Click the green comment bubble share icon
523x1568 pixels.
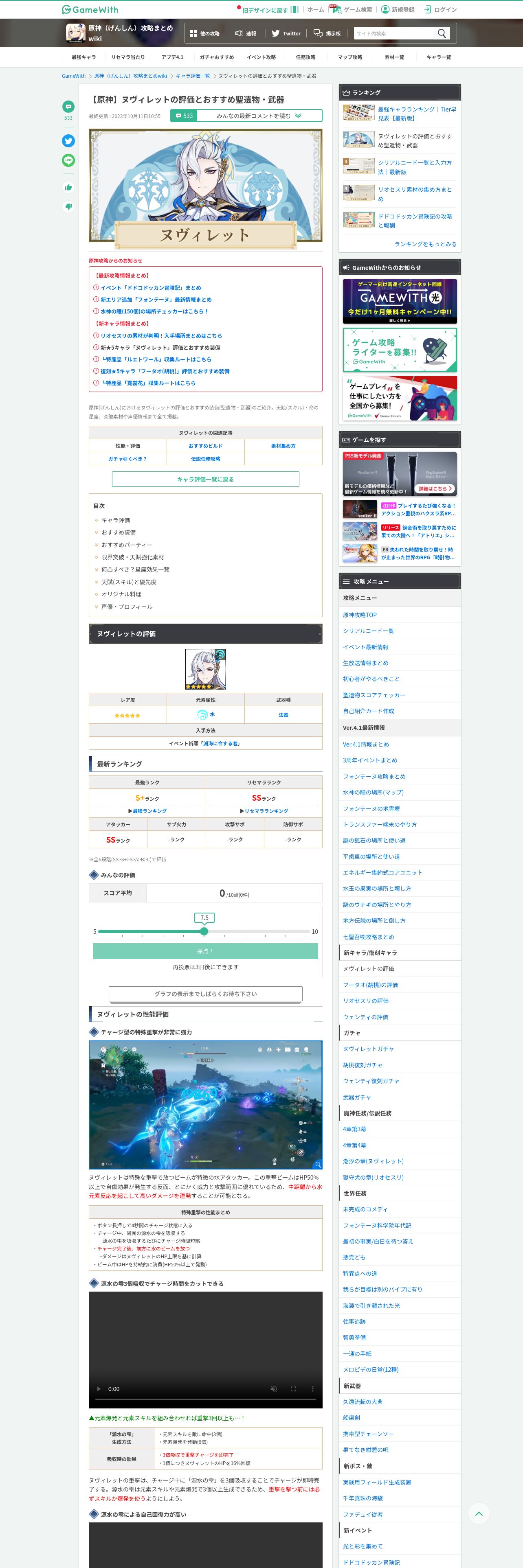(x=68, y=107)
